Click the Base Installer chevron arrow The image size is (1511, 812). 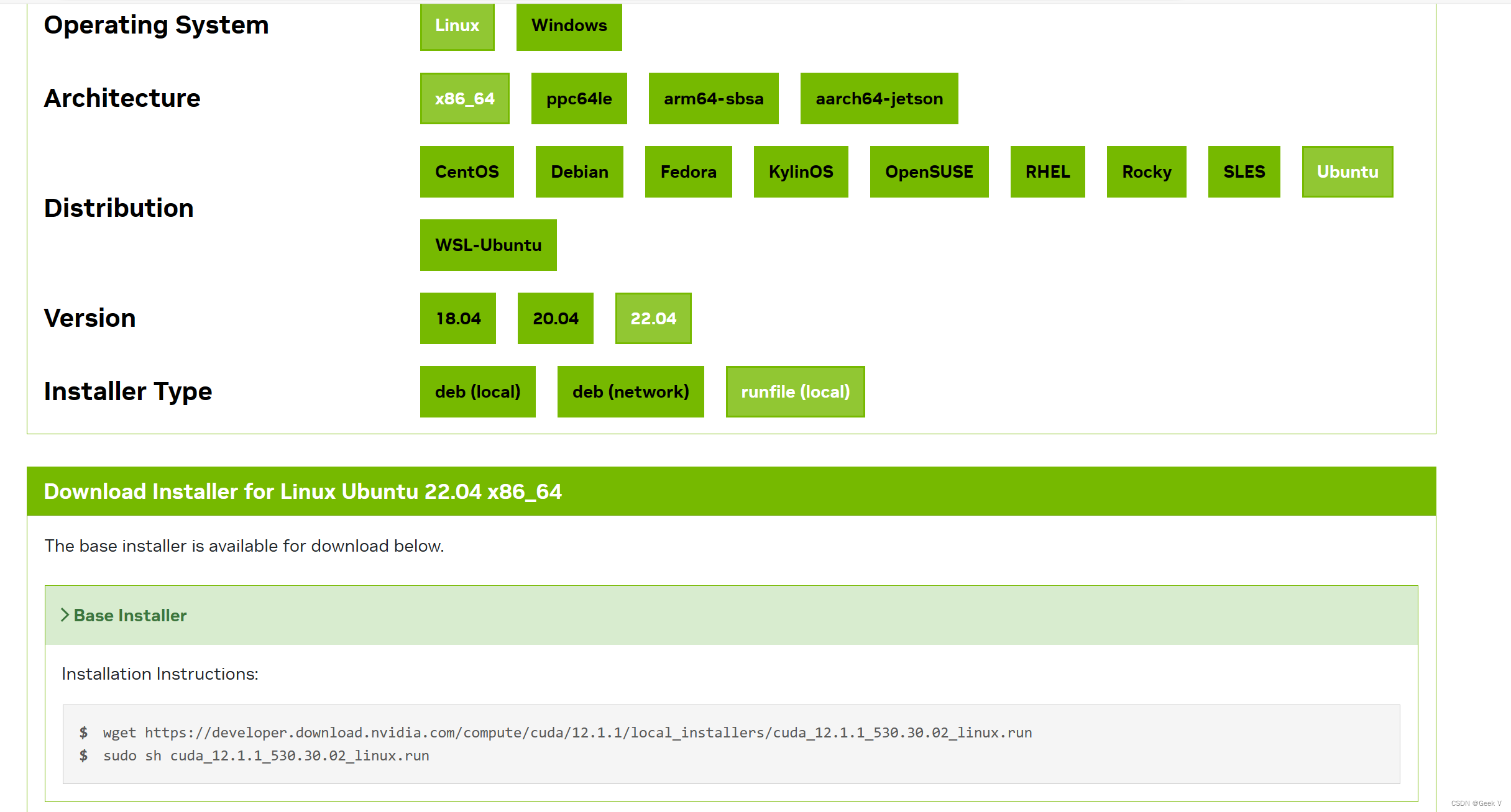pyautogui.click(x=65, y=615)
